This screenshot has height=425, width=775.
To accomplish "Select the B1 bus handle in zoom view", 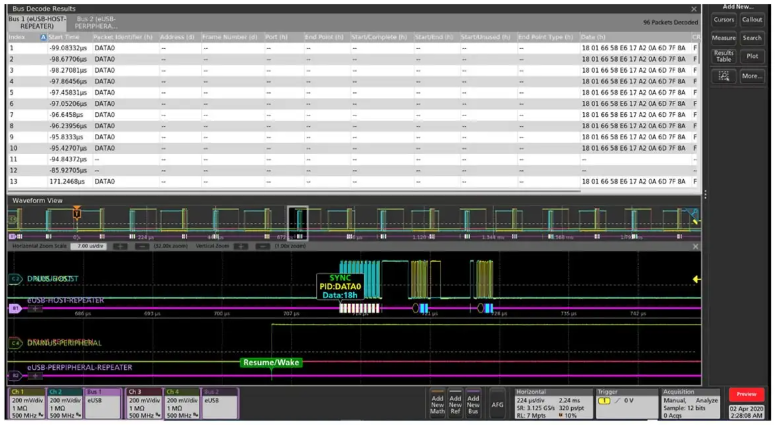I will [15, 308].
